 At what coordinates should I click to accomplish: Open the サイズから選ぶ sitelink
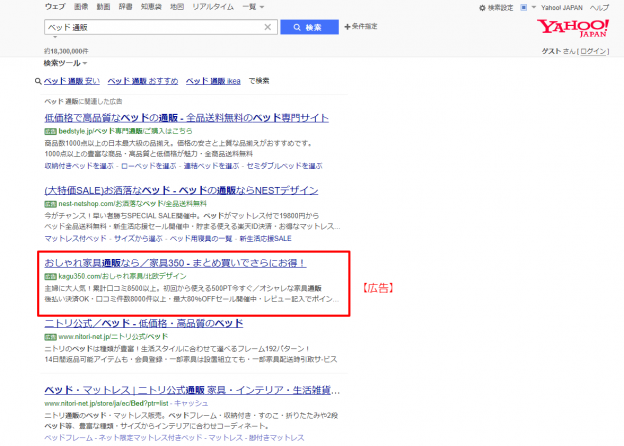138,239
